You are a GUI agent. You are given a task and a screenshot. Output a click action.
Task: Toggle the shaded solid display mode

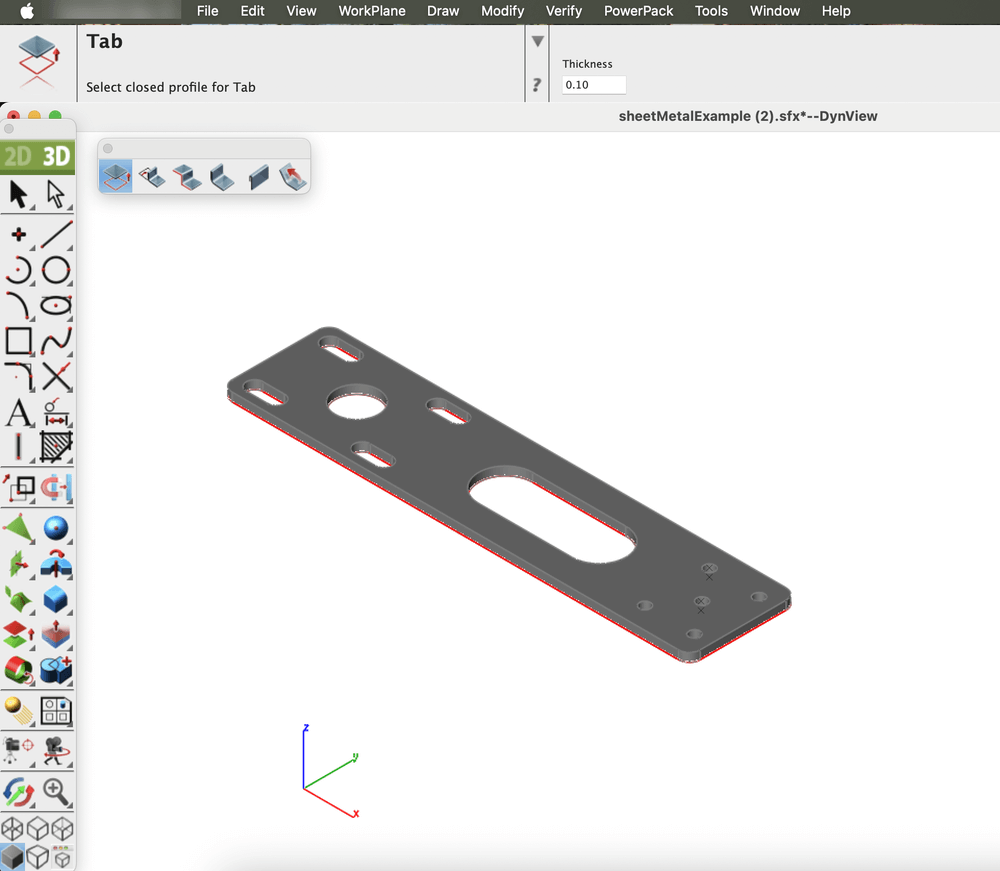(x=13, y=857)
